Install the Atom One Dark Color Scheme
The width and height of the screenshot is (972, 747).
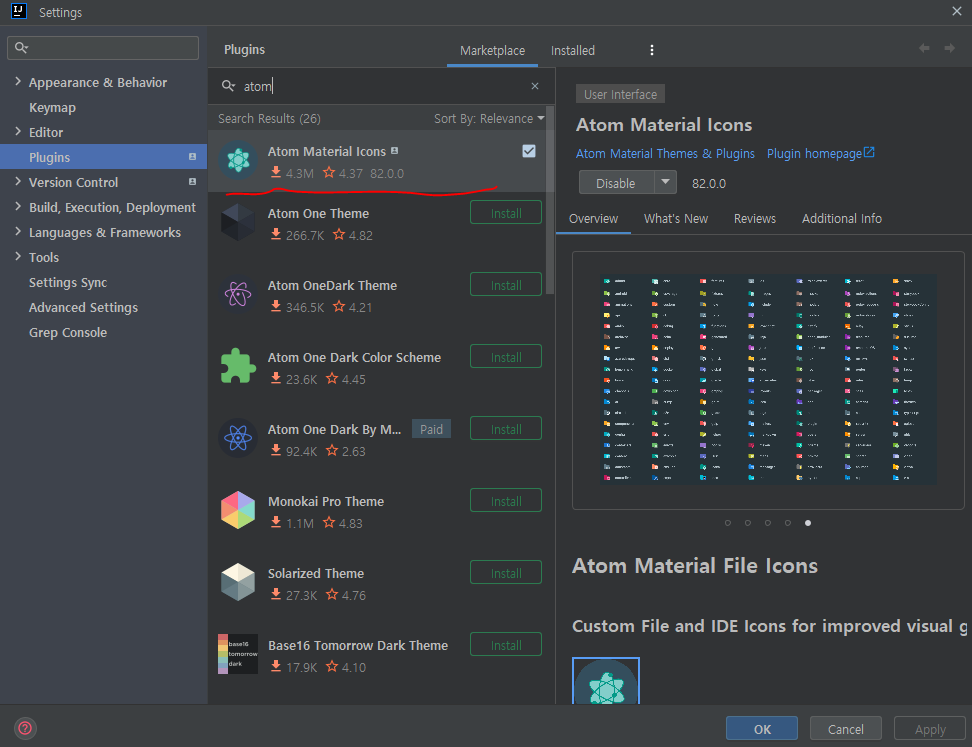[506, 356]
